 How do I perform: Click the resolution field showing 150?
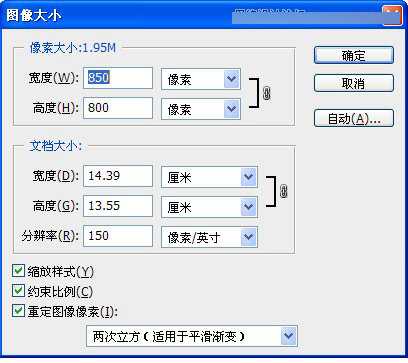click(118, 236)
